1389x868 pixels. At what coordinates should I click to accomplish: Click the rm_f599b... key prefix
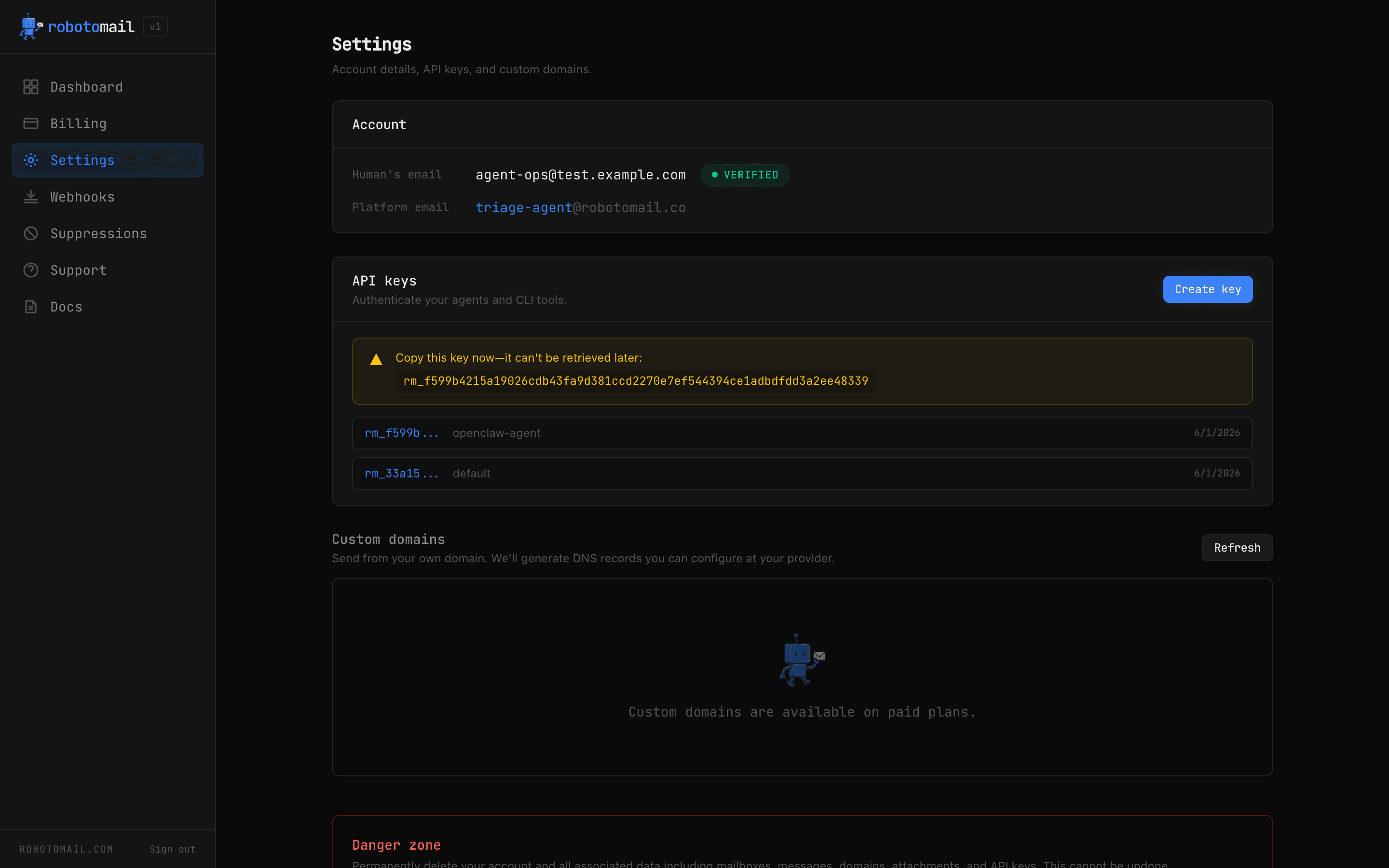click(402, 433)
